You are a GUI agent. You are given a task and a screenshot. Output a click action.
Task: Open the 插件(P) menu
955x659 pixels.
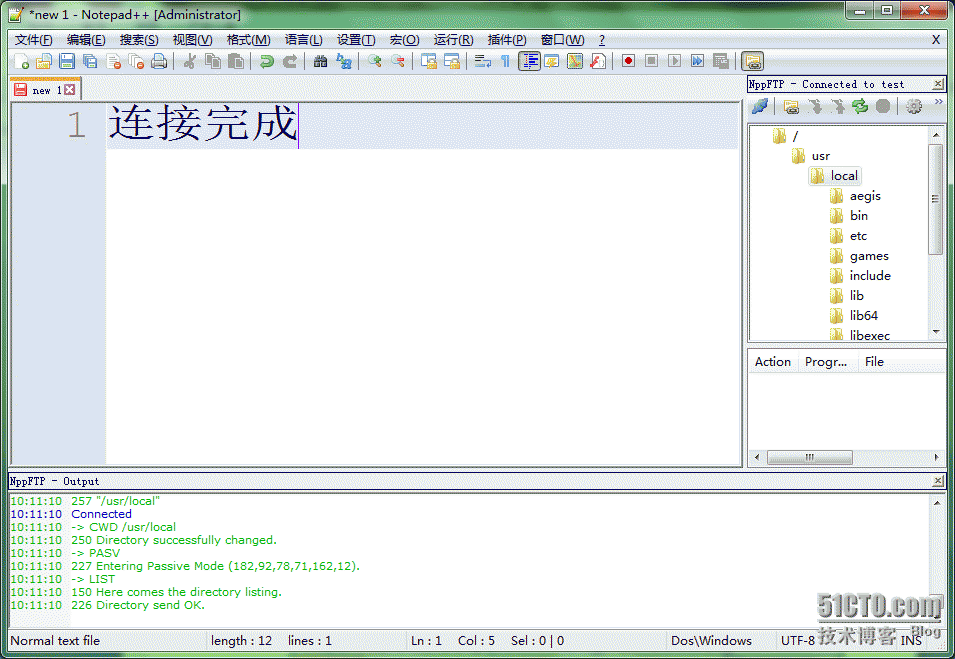click(507, 40)
